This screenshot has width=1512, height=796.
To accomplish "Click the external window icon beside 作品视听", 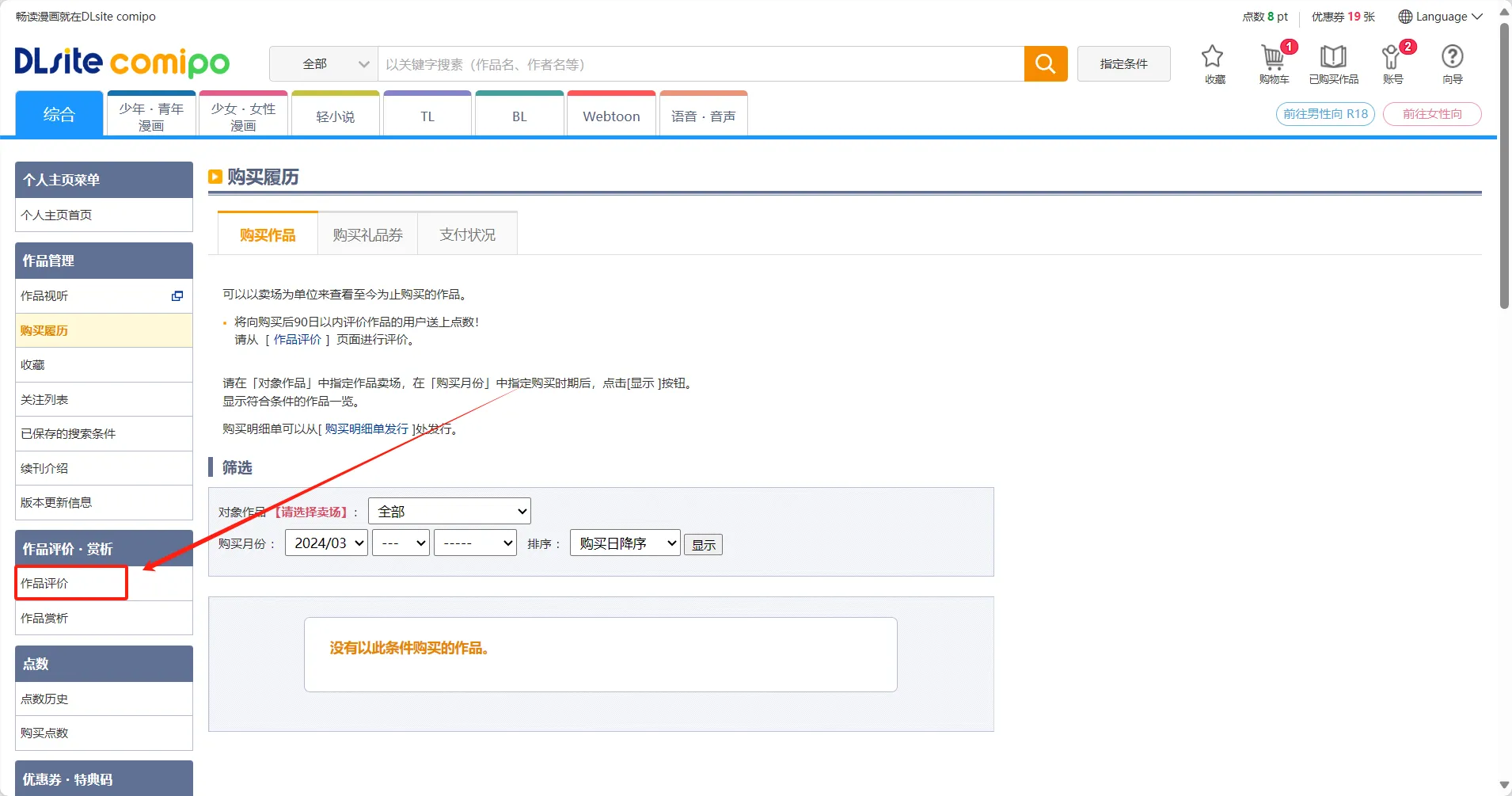I will tap(177, 296).
